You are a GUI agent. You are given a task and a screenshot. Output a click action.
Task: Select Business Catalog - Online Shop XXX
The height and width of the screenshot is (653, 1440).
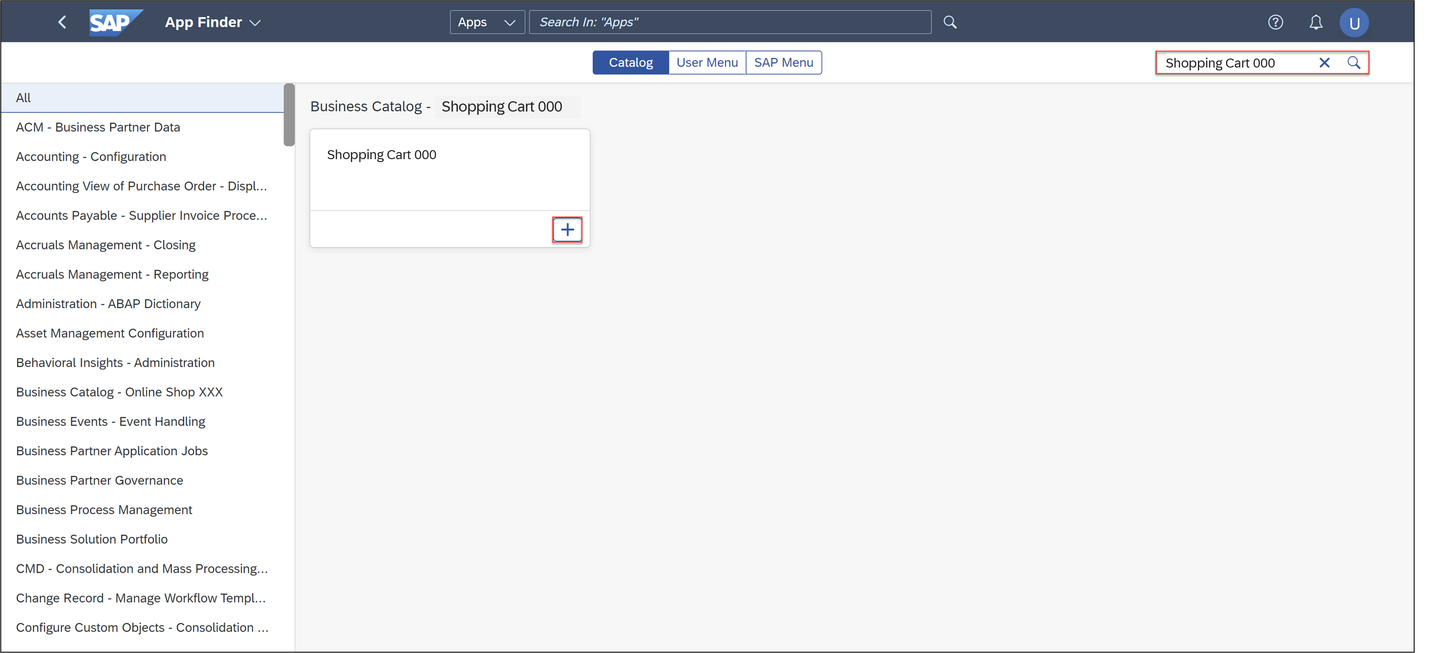click(x=142, y=392)
